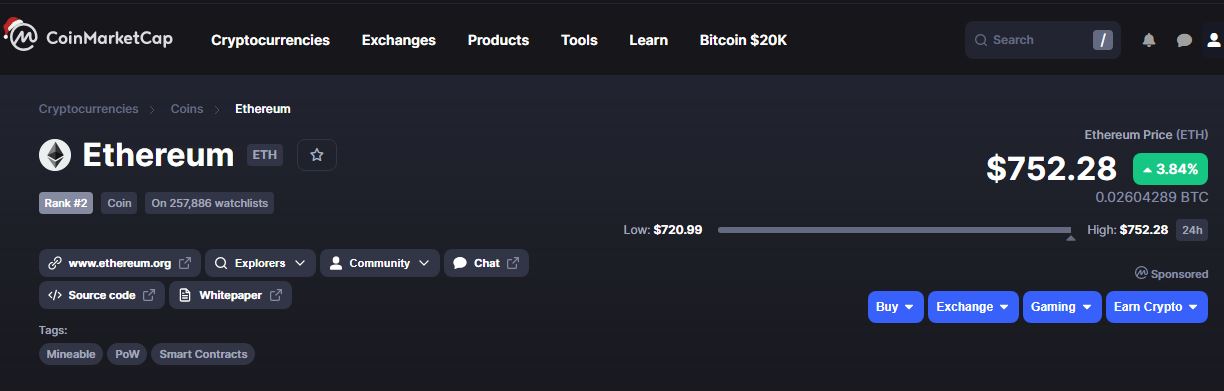1224x391 pixels.
Task: Open the Whitepaper link
Action: 230,295
